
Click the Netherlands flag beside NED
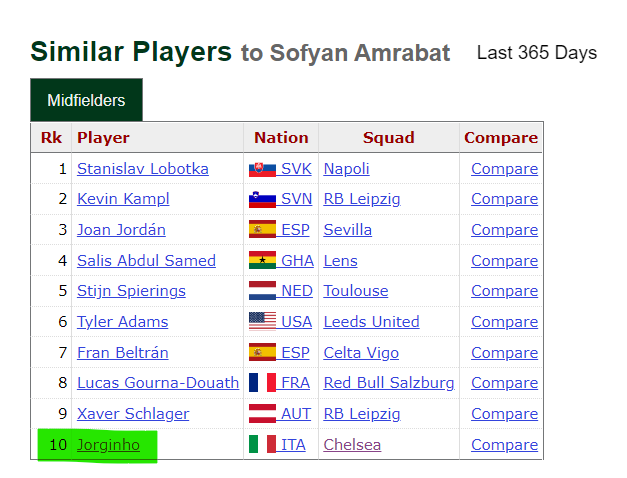262,291
